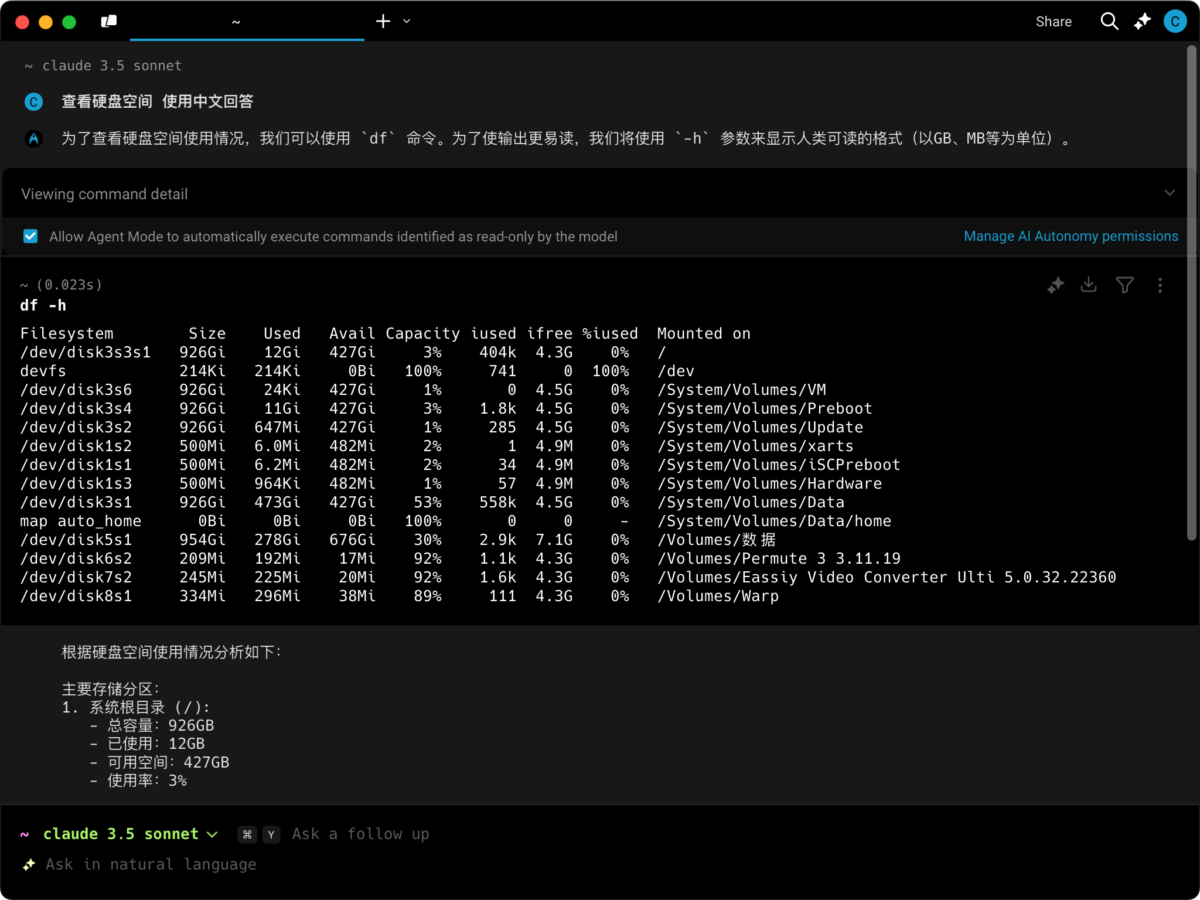Click the /System/Volumes/Preboot path
Viewport: 1200px width, 900px height.
[x=765, y=408]
